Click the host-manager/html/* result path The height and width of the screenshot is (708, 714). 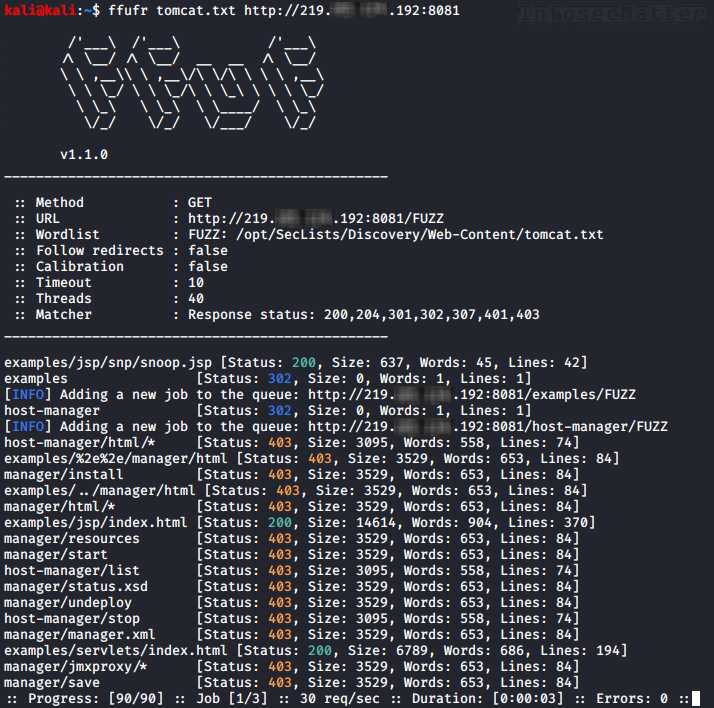pos(80,443)
